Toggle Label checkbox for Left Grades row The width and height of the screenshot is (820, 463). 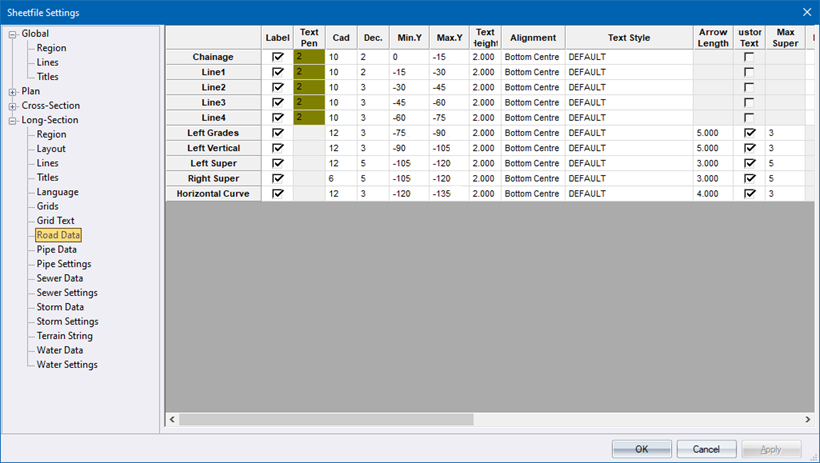click(x=278, y=133)
